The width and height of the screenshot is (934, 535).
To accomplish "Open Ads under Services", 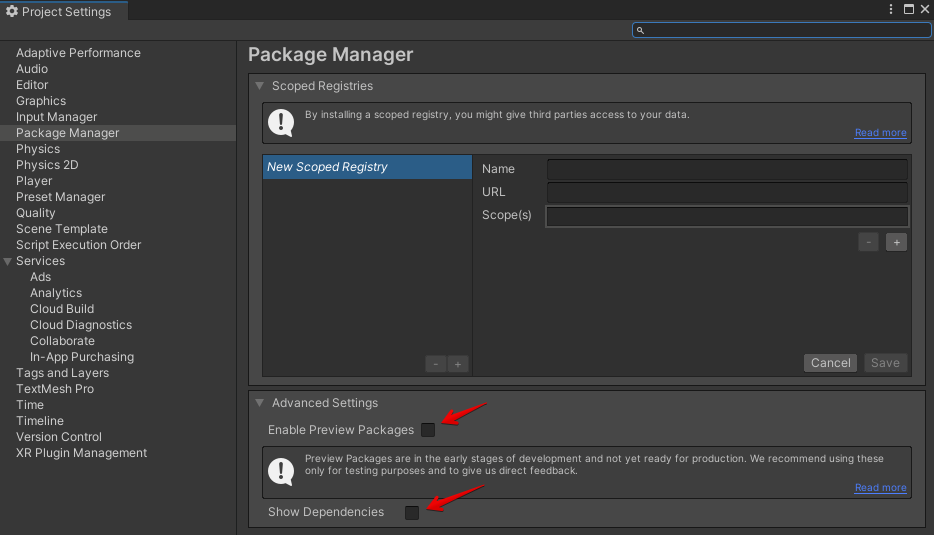I will [x=41, y=277].
